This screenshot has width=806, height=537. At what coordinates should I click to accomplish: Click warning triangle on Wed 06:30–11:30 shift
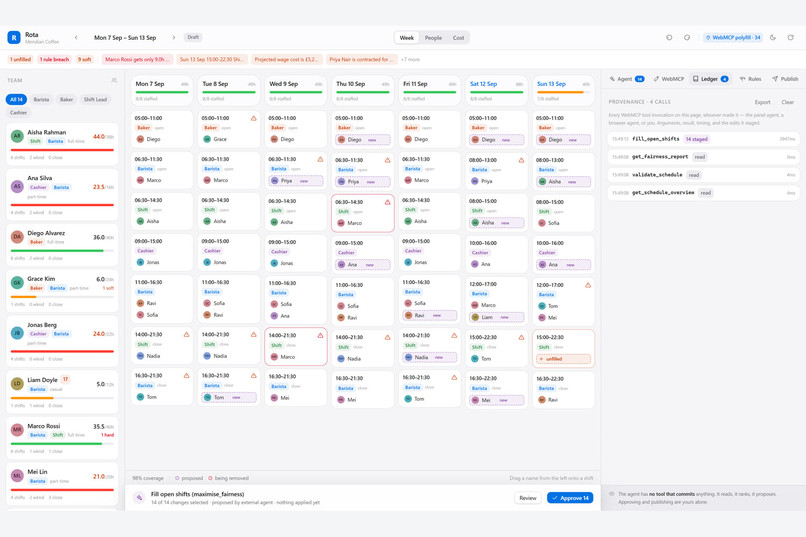pos(320,159)
